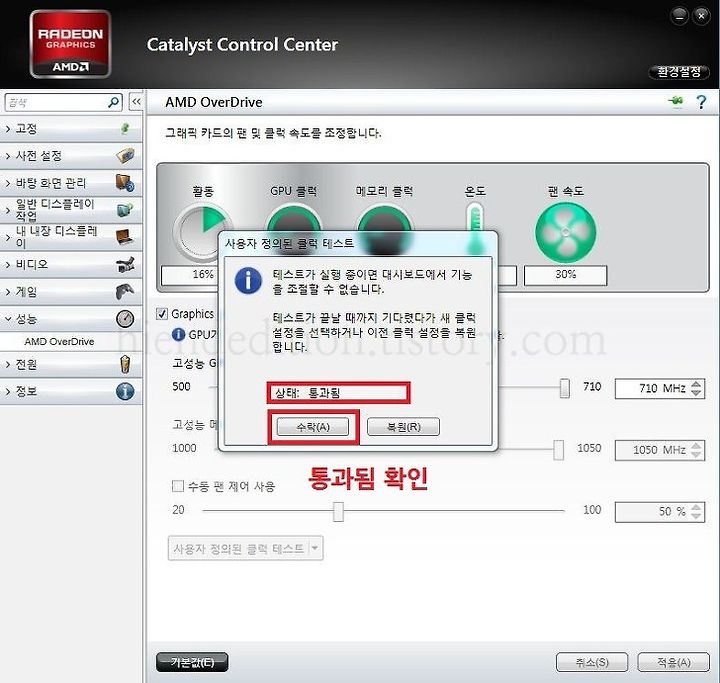
Task: Click the memory clock slider handle at 1050
Action: click(x=558, y=450)
